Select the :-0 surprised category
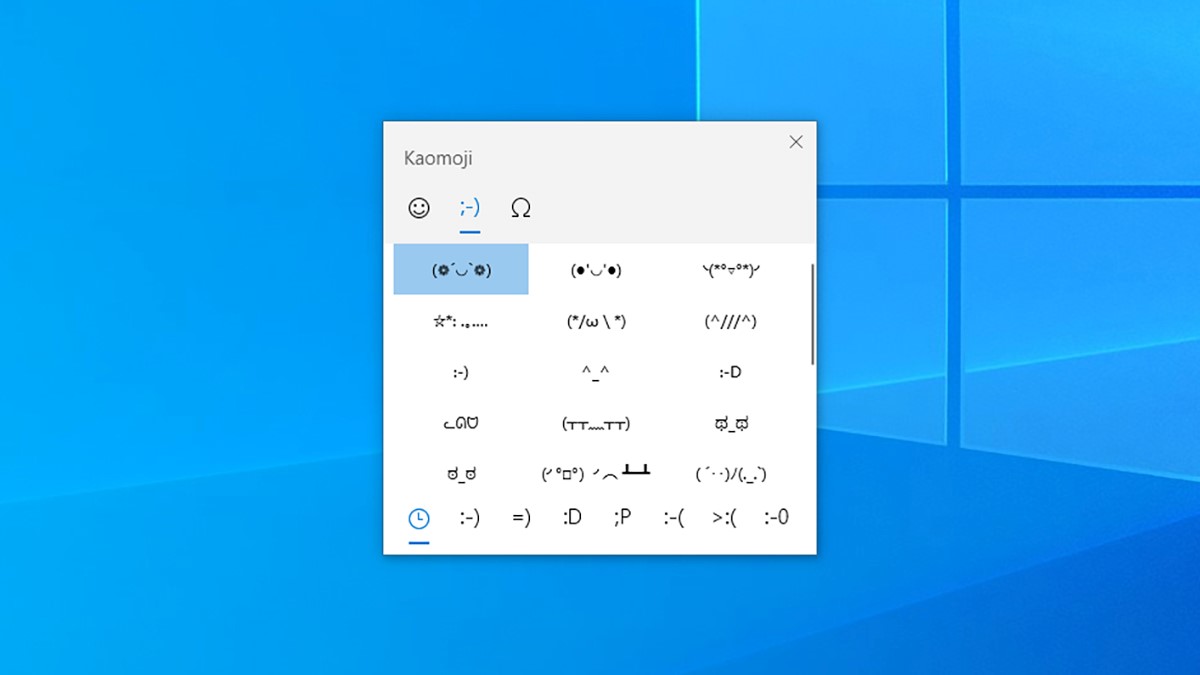 776,518
